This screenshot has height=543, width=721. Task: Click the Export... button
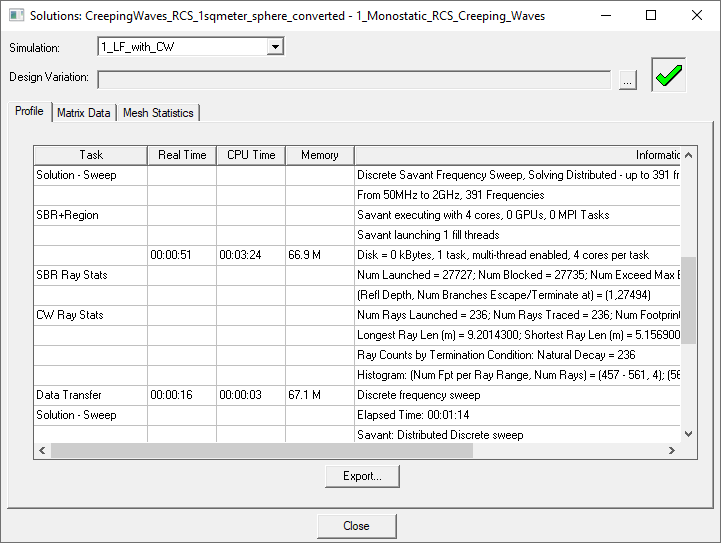(362, 476)
